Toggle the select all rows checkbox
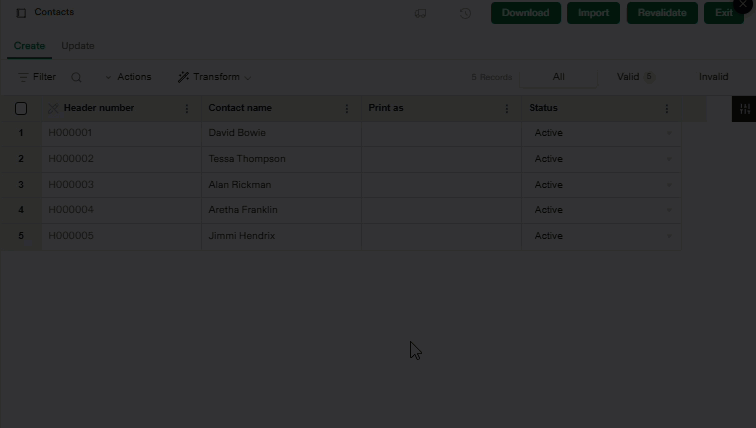The height and width of the screenshot is (428, 756). pyautogui.click(x=21, y=109)
